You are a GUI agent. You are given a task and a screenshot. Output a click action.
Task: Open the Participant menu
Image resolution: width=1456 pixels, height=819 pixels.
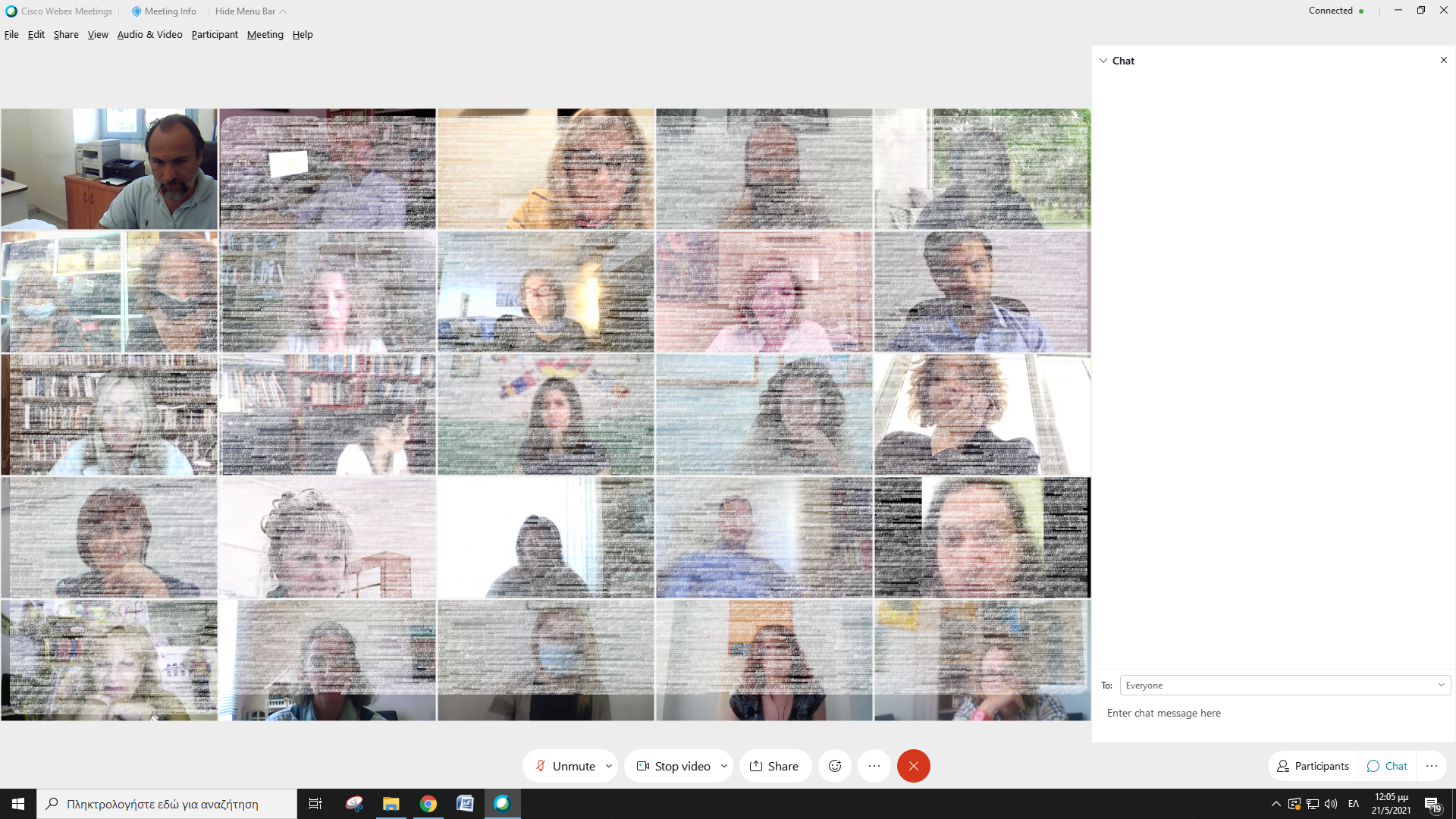214,35
